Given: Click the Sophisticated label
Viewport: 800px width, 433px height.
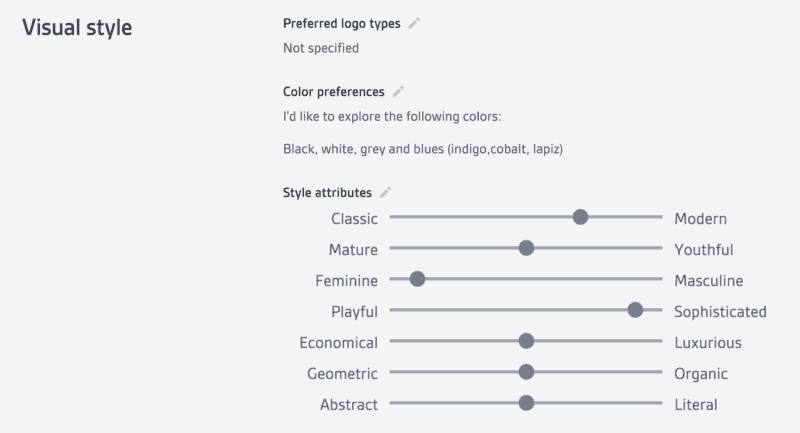Looking at the screenshot, I should click(x=720, y=312).
